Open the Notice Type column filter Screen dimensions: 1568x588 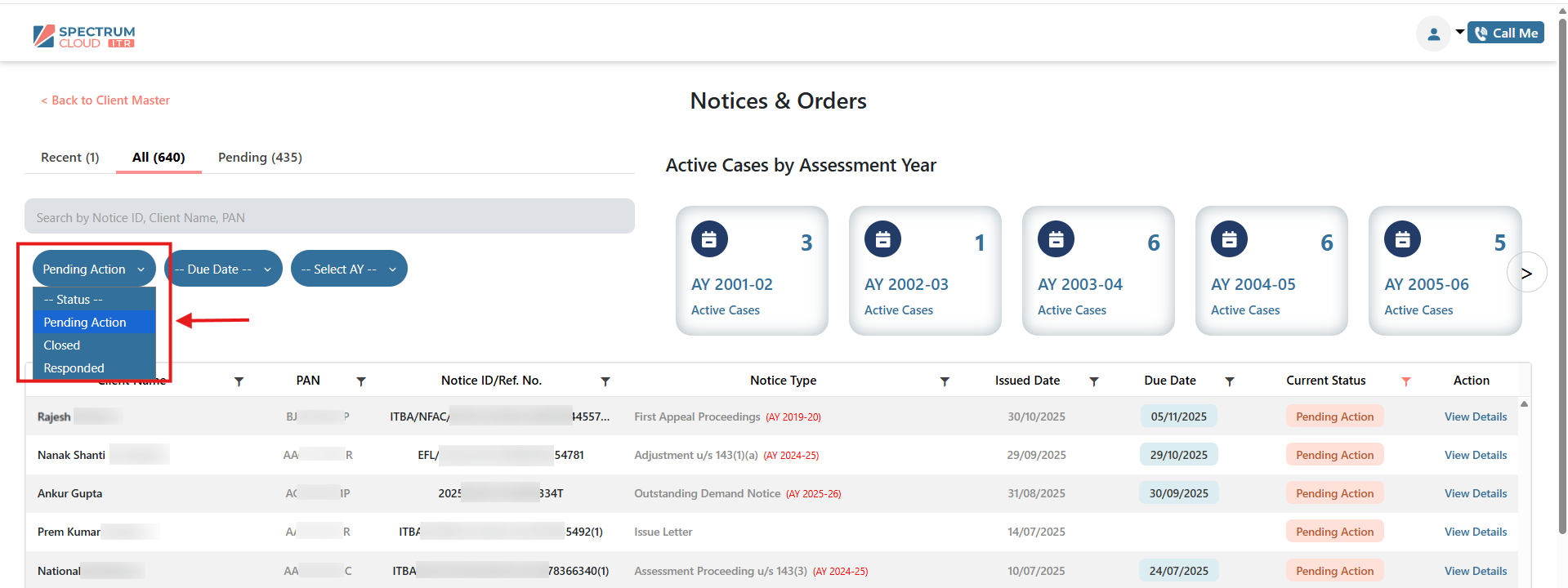pyautogui.click(x=945, y=381)
